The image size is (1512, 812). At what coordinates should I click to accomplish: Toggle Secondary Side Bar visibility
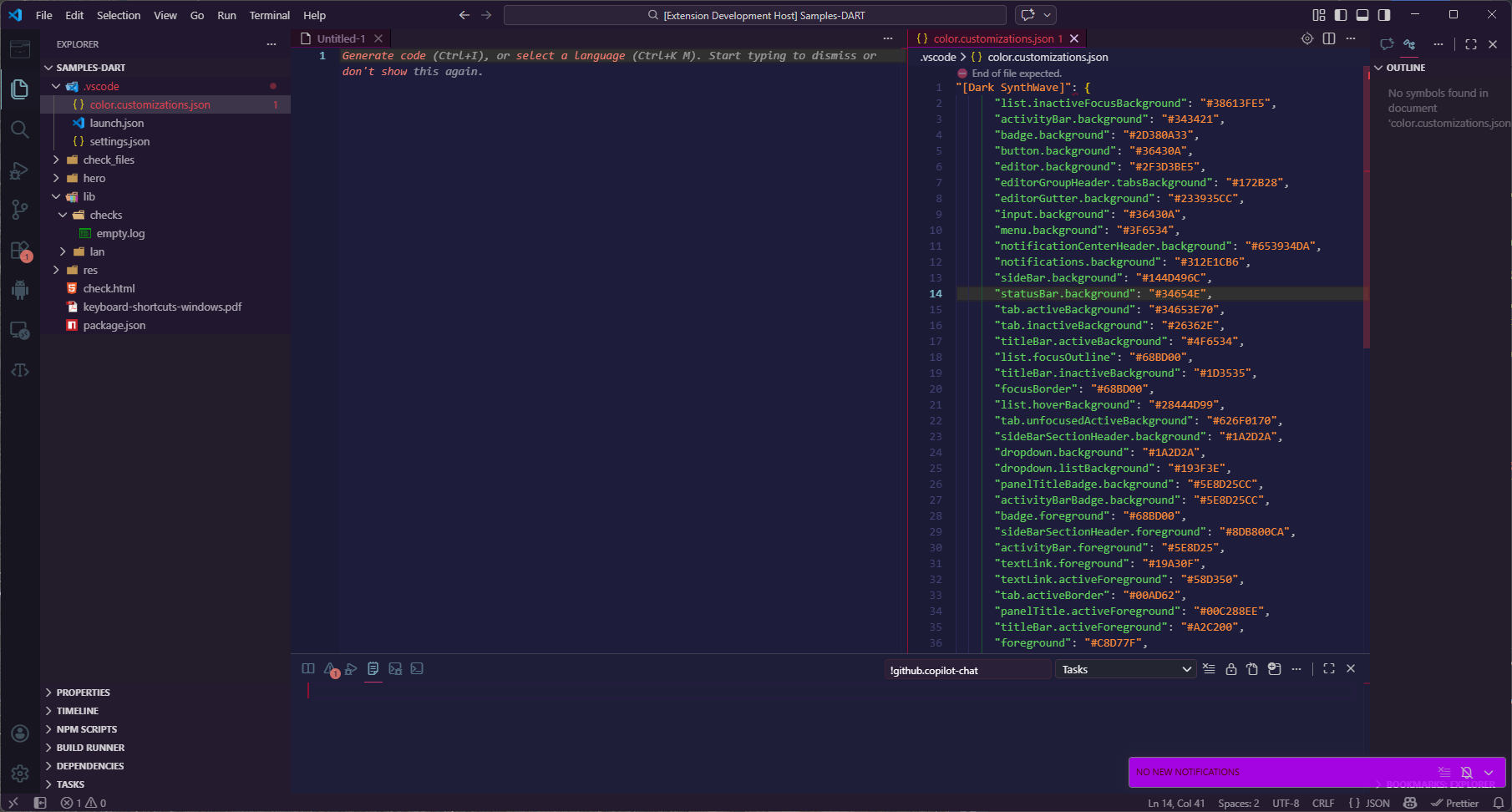[x=1384, y=15]
